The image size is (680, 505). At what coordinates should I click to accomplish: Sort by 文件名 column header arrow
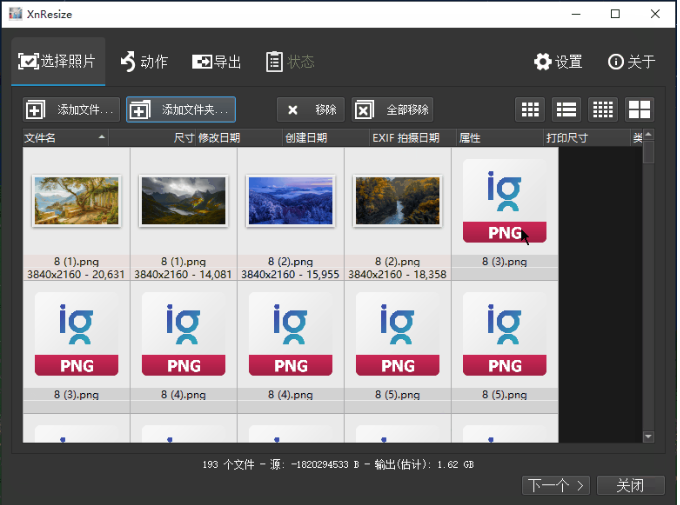[101, 137]
